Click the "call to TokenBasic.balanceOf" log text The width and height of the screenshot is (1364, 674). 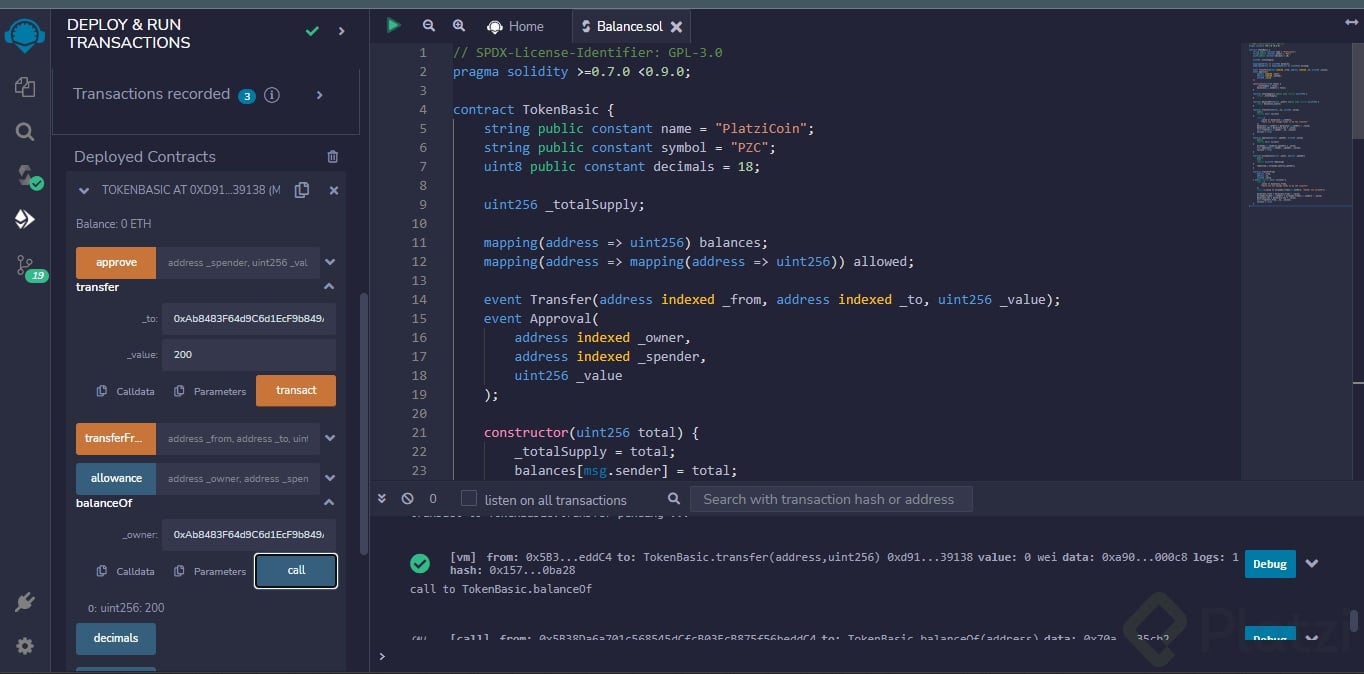click(x=501, y=589)
